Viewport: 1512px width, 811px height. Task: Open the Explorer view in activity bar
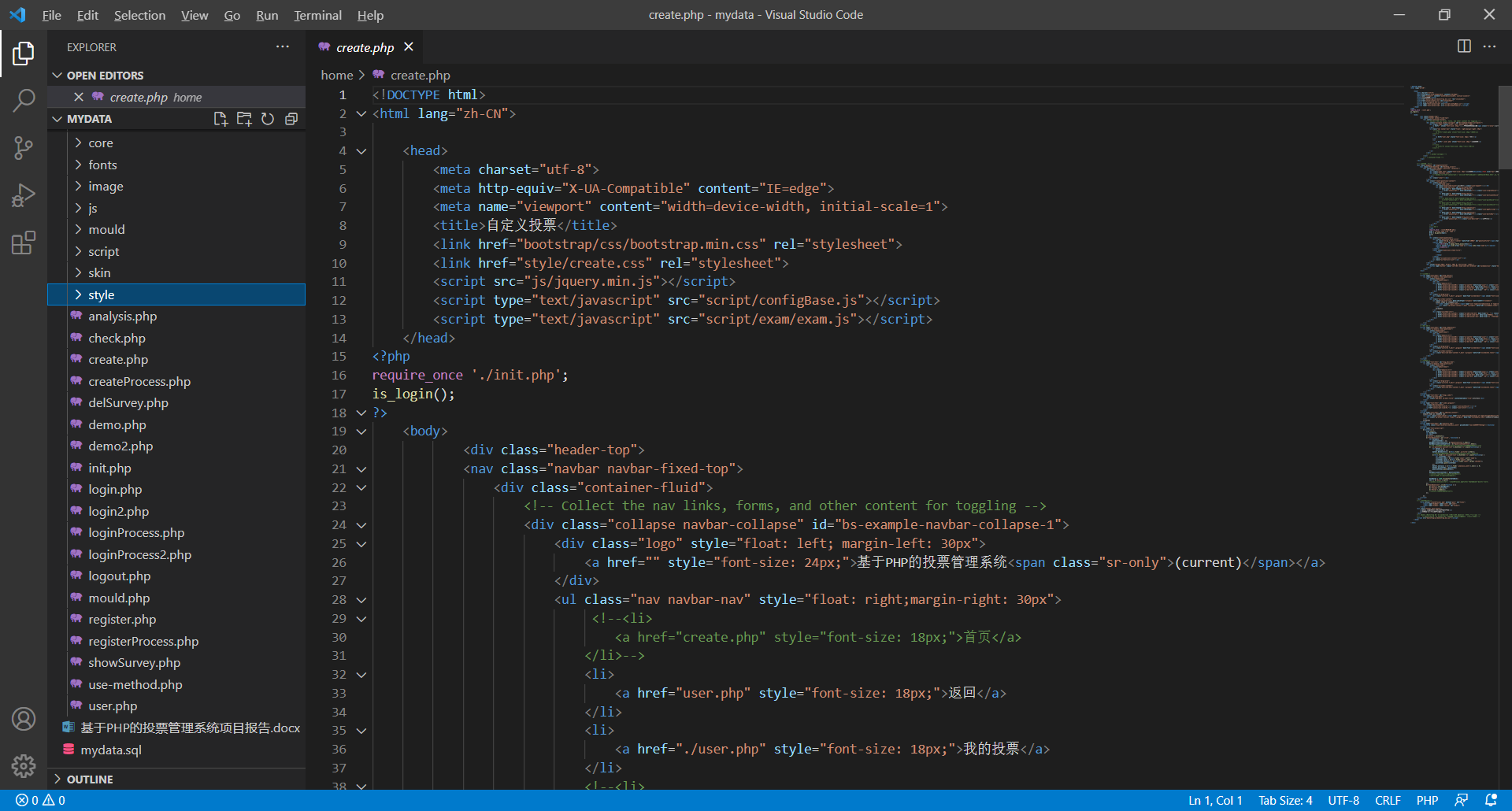24,54
